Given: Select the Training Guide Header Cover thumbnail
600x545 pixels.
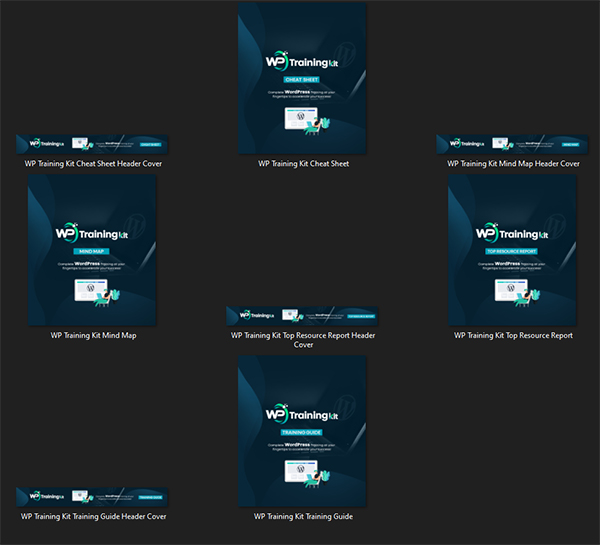Looking at the screenshot, I should click(92, 497).
